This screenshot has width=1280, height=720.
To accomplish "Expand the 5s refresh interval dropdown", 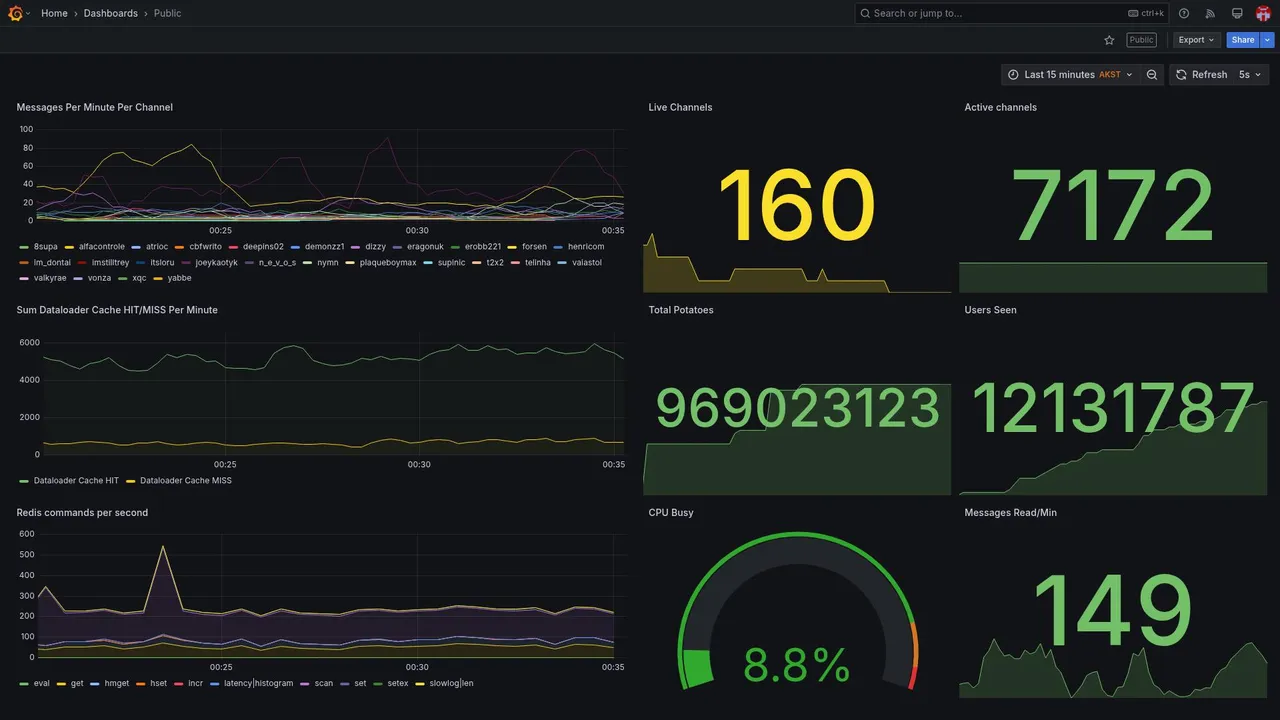I will (1251, 75).
